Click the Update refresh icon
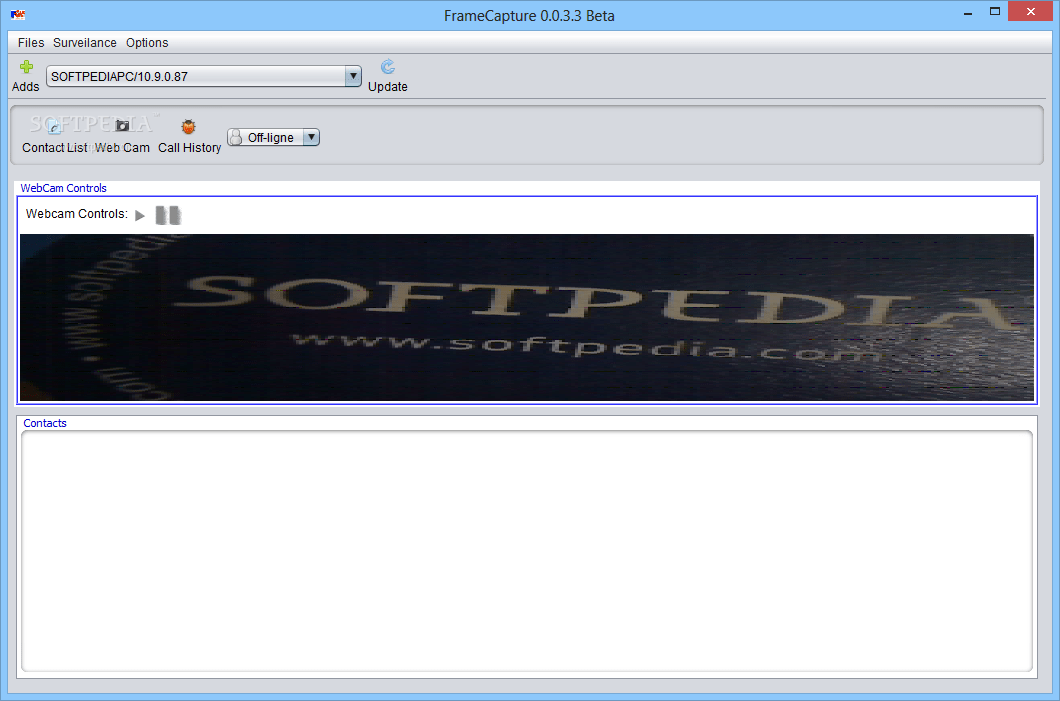 point(387,67)
